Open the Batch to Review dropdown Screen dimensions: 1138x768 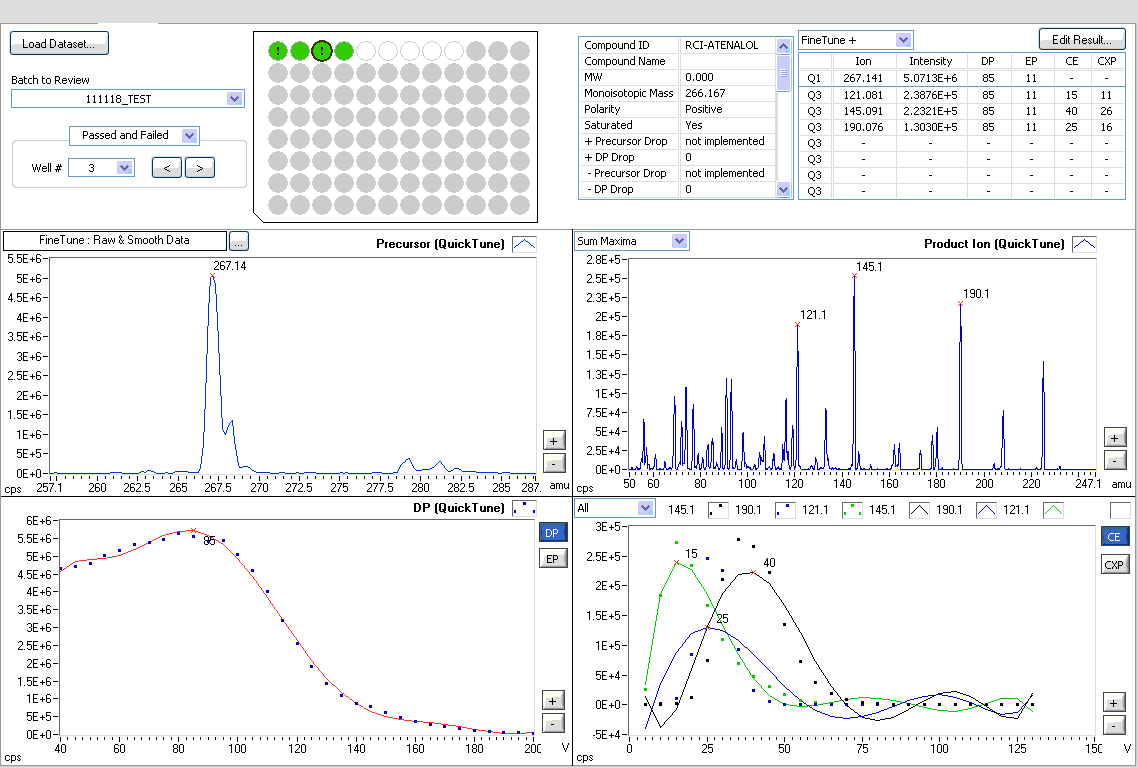[x=234, y=99]
